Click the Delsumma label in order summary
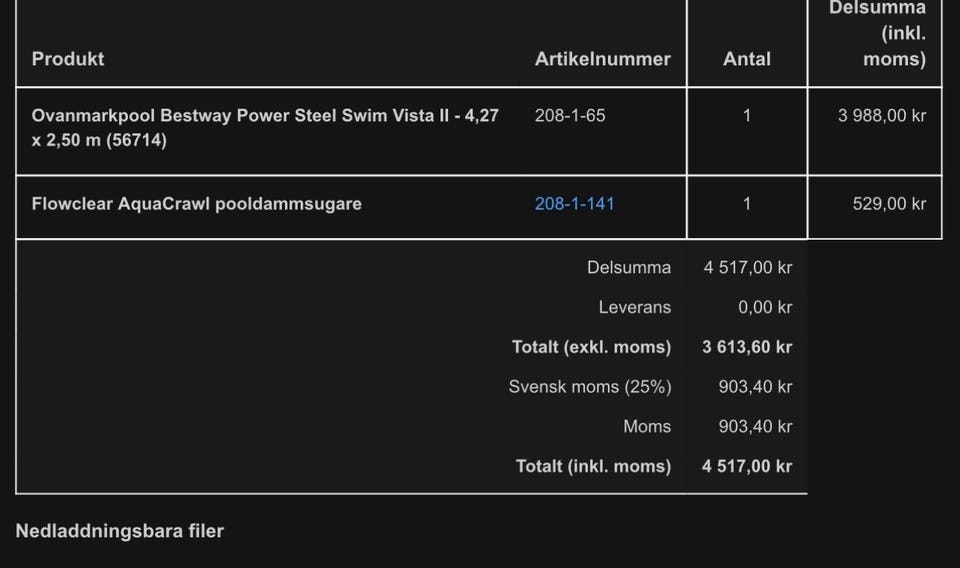Image resolution: width=960 pixels, height=568 pixels. tap(629, 268)
